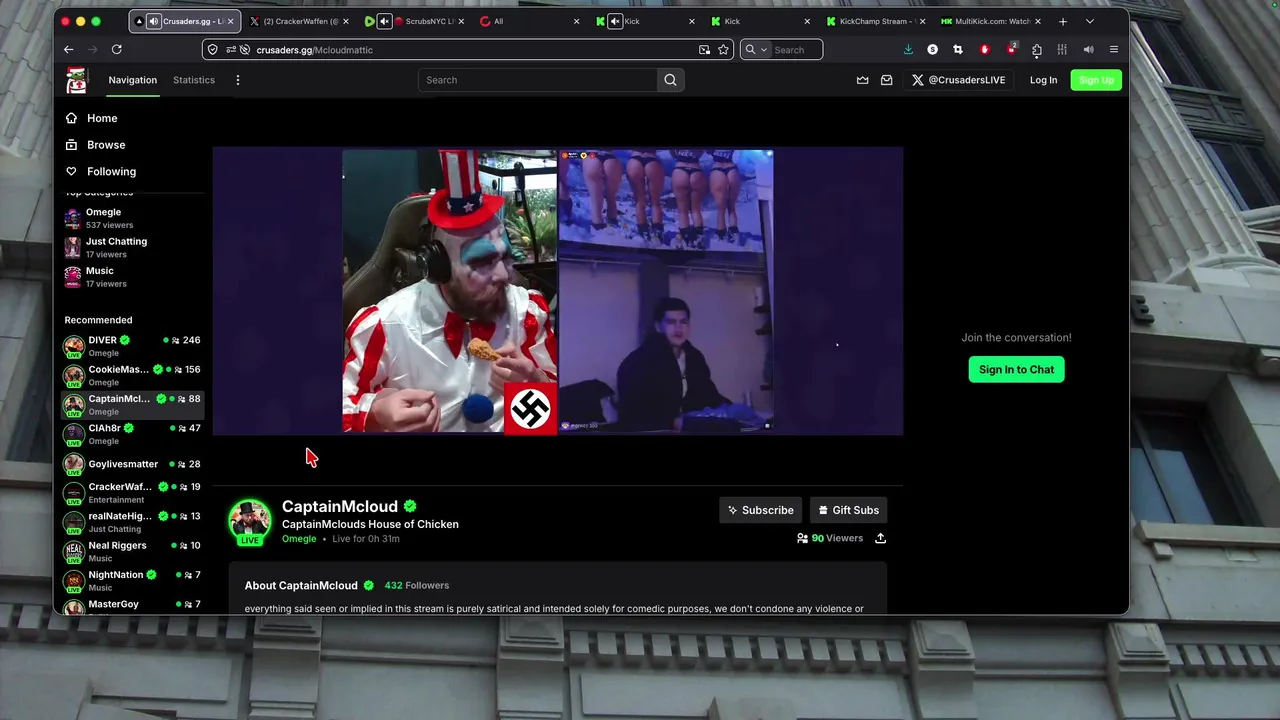1280x720 pixels.
Task: Open the search engine dropdown arrow
Action: click(764, 49)
